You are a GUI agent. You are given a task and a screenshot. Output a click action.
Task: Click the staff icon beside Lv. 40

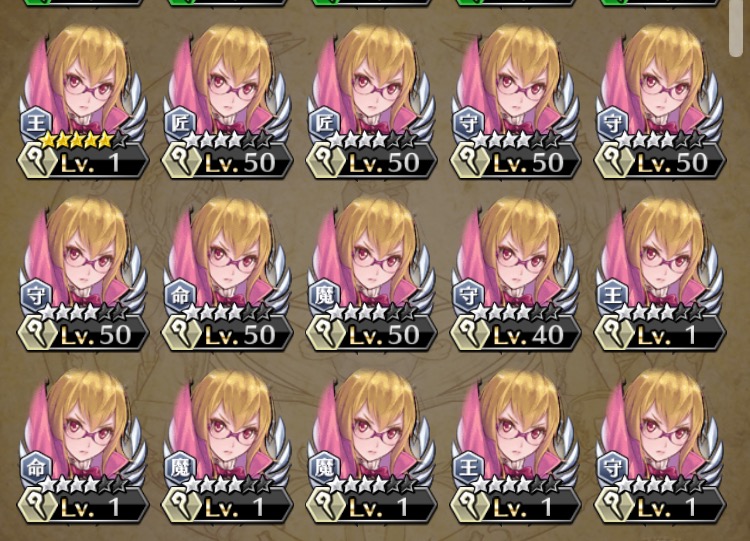pos(469,333)
